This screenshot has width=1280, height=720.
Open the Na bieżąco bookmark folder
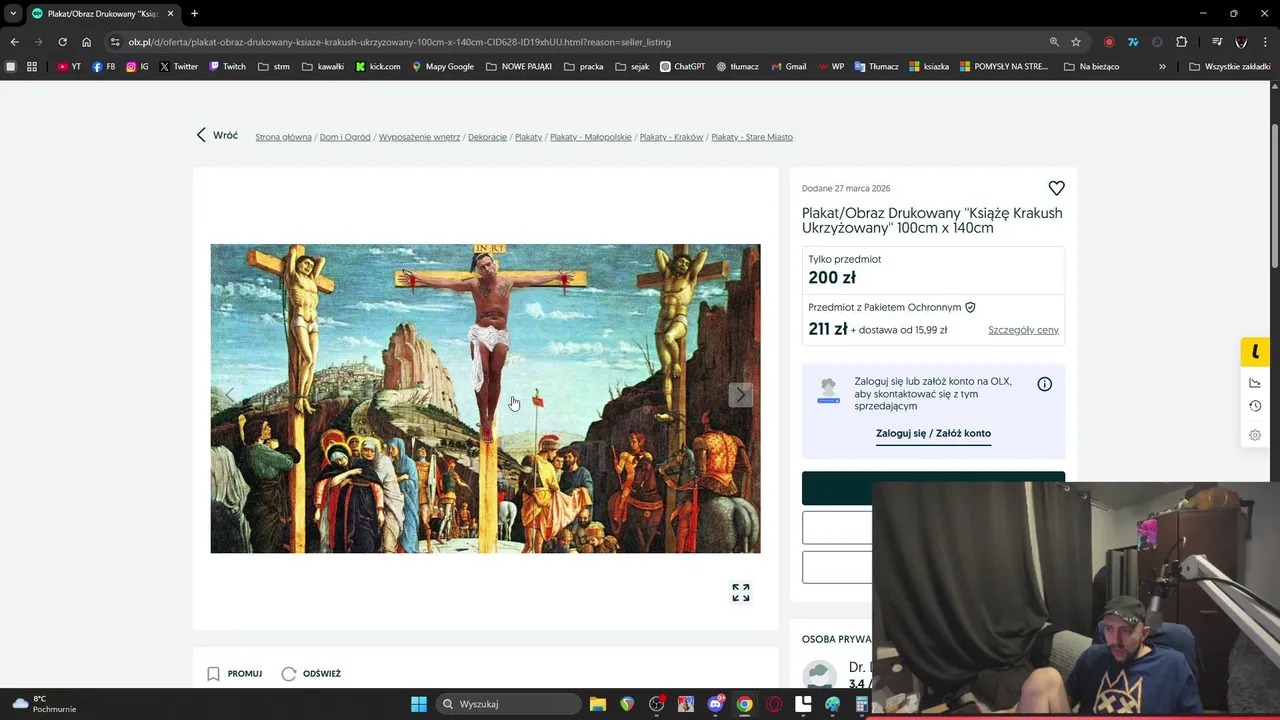tap(1091, 67)
